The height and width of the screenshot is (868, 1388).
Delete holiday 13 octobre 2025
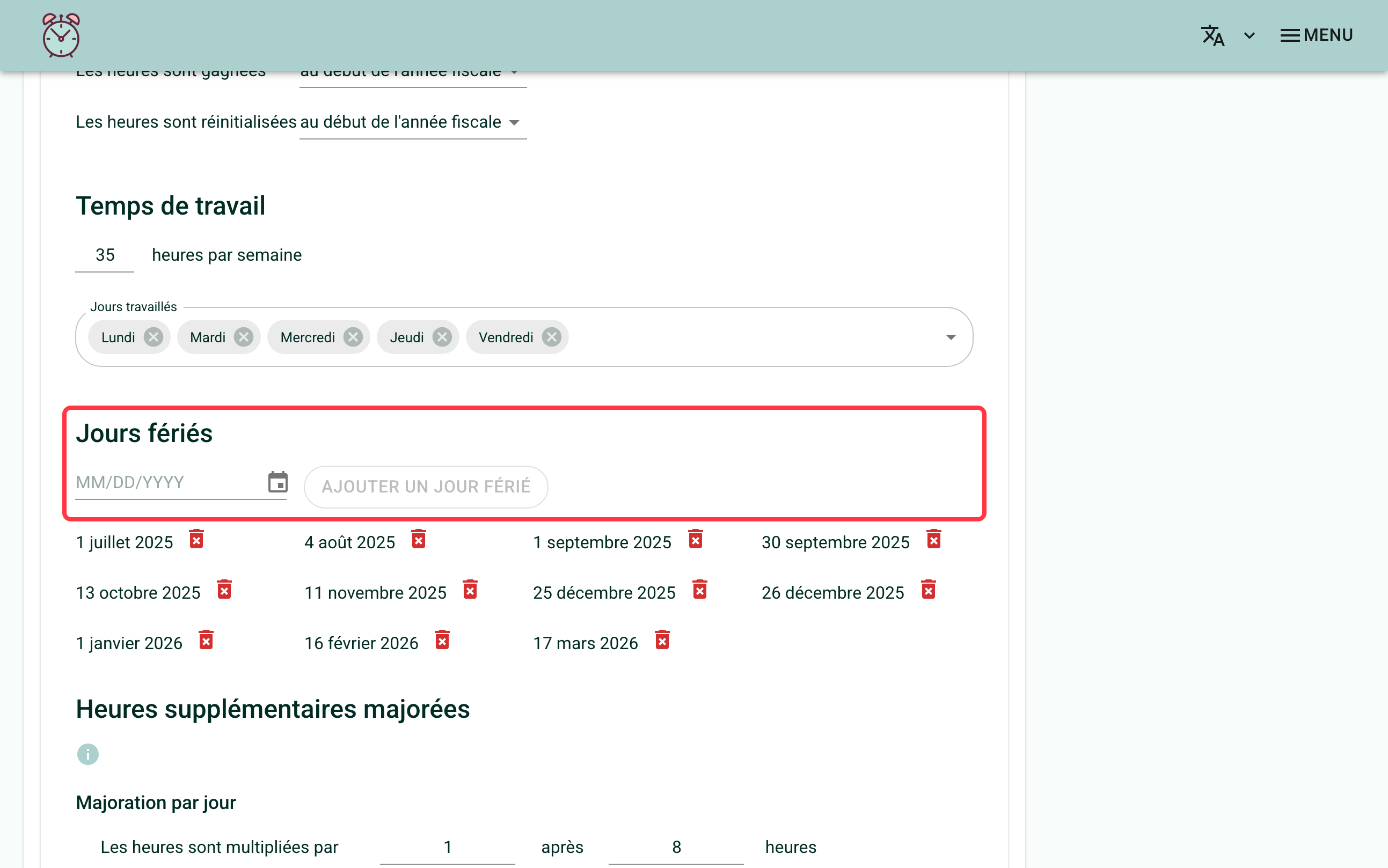click(224, 590)
